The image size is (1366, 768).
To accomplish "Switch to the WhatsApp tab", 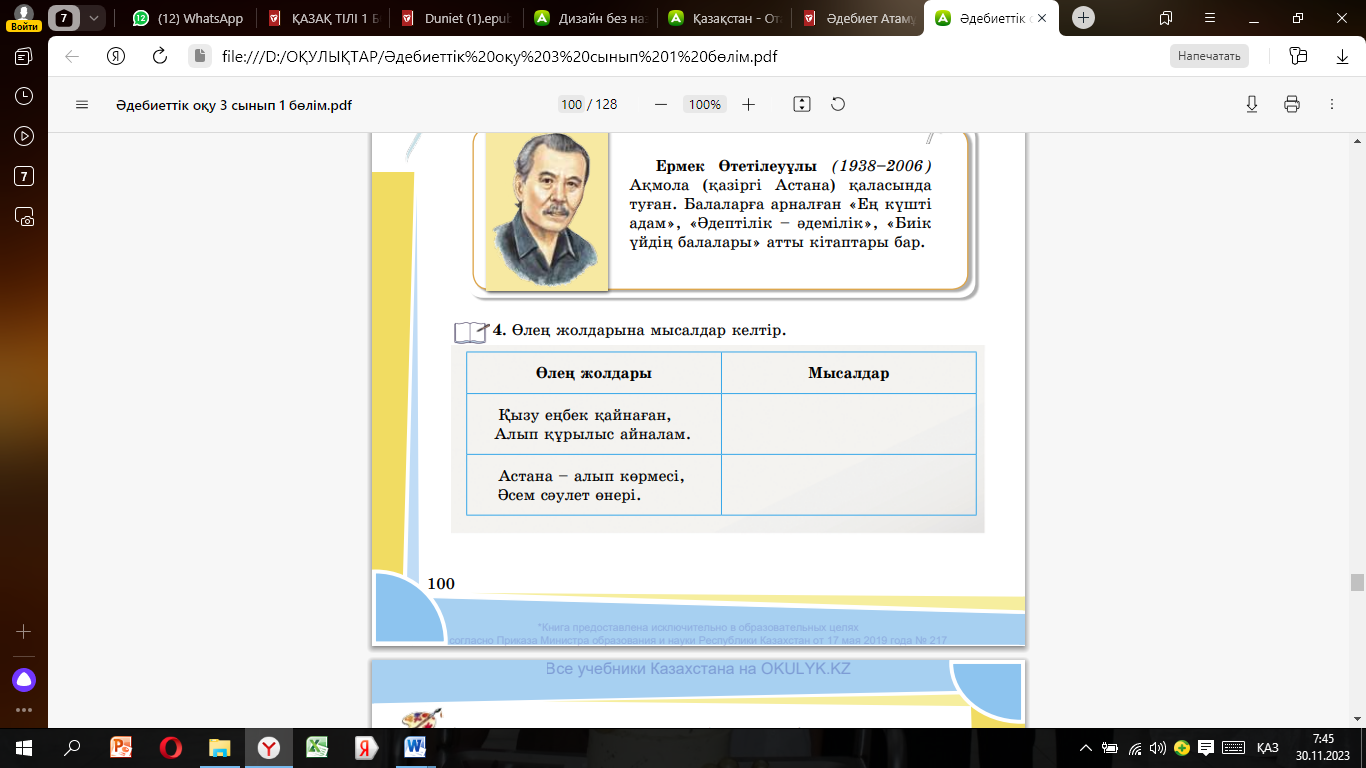I will (188, 18).
